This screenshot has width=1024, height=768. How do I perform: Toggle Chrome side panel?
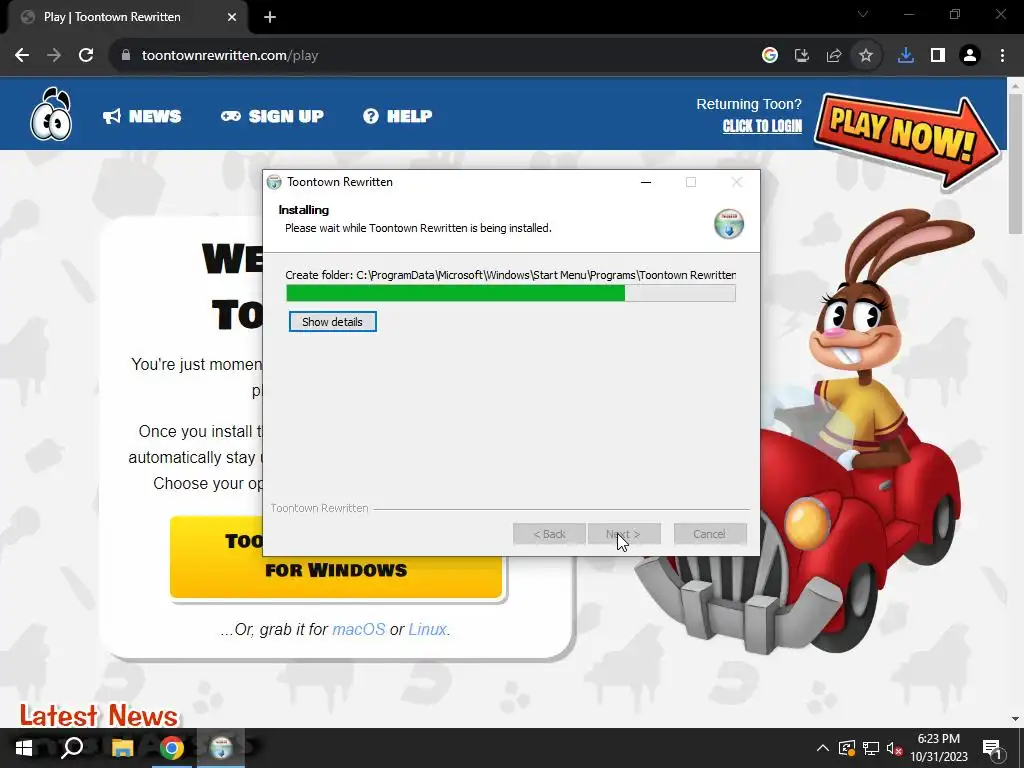coord(938,56)
